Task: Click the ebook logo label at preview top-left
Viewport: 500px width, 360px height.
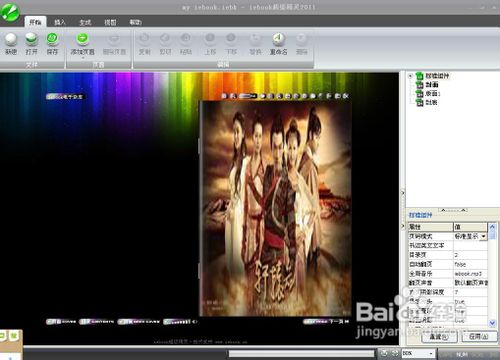Action: tap(66, 97)
